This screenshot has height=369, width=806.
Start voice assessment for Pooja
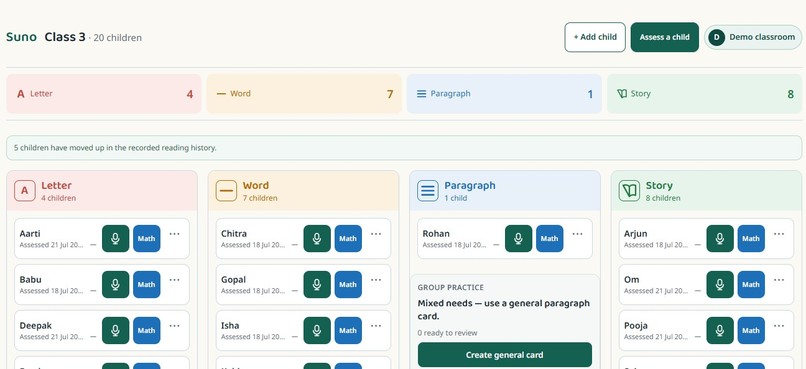720,330
